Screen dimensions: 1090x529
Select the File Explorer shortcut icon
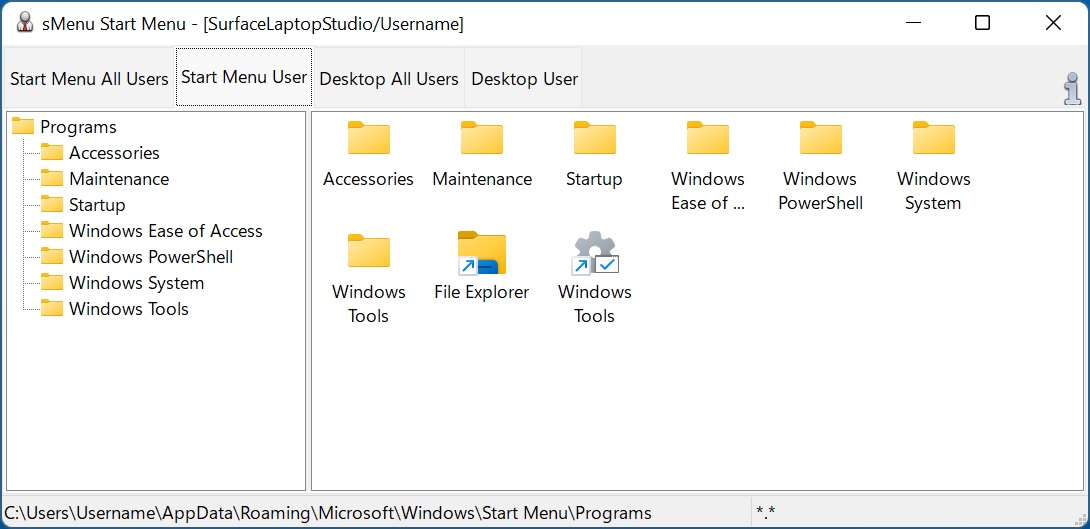coord(482,253)
